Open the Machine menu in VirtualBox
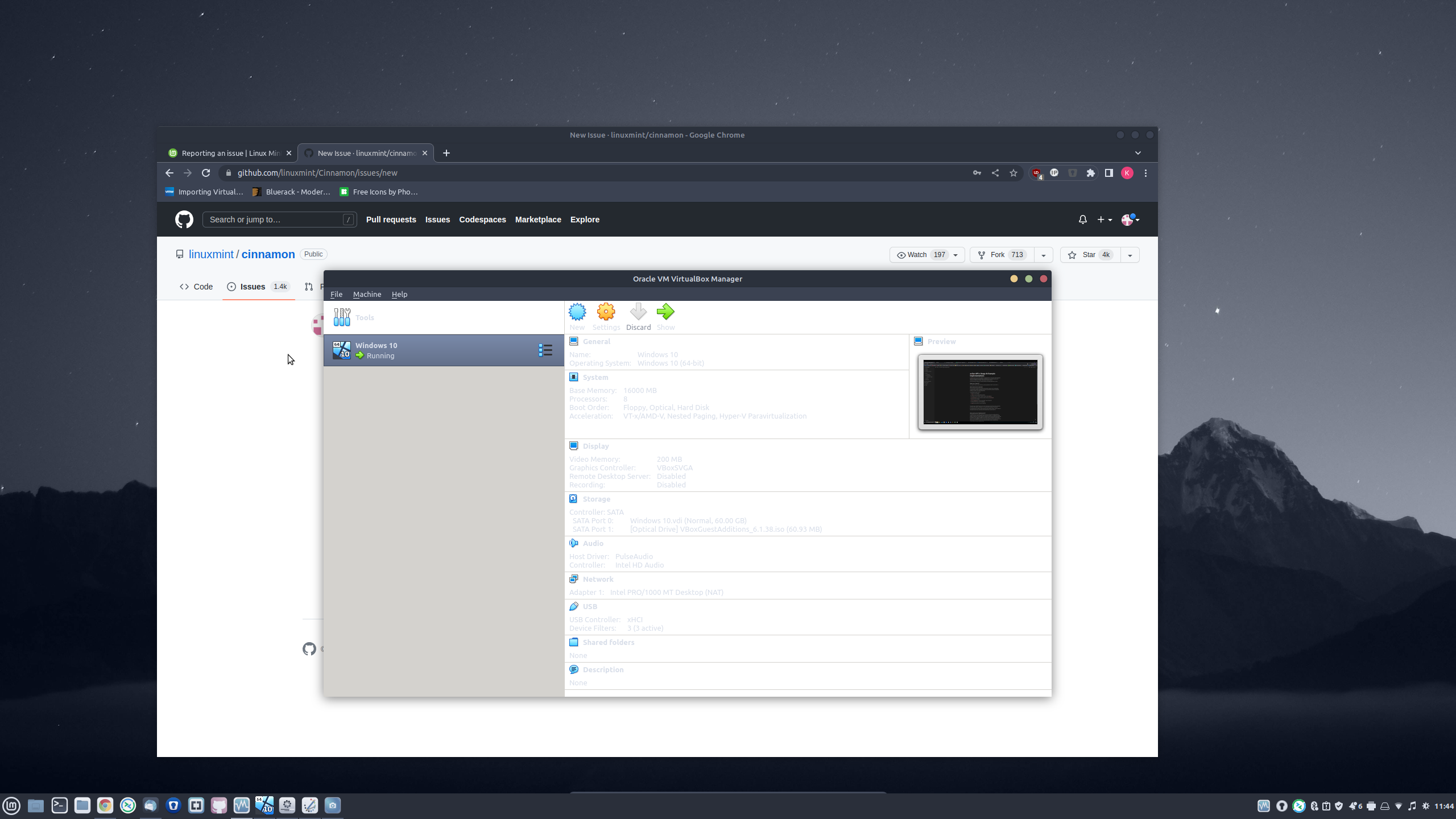1456x819 pixels. click(x=367, y=294)
